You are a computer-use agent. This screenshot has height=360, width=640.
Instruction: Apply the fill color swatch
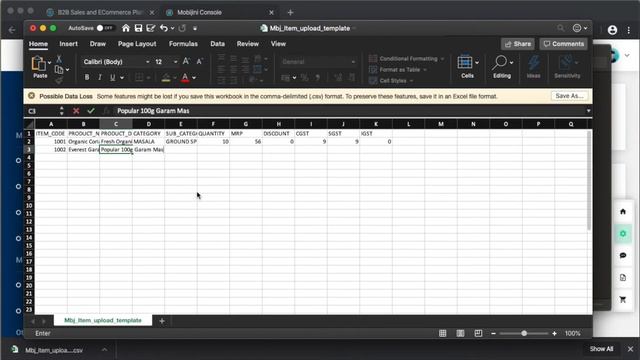(165, 78)
